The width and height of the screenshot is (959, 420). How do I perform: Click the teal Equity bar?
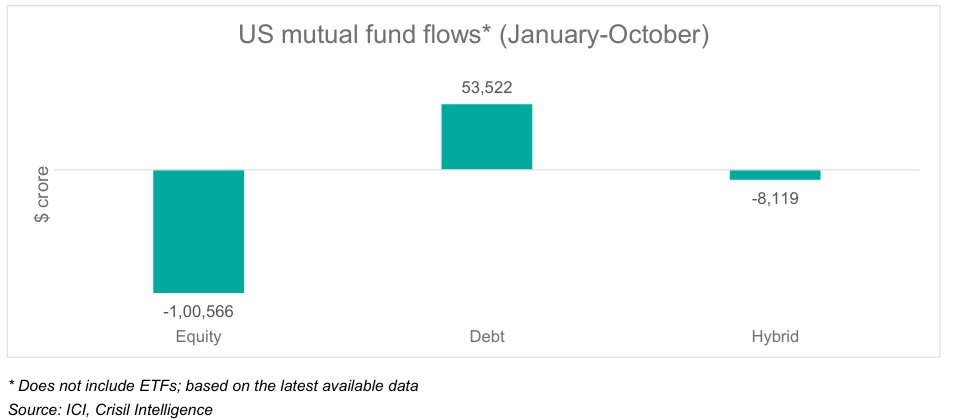tap(198, 231)
